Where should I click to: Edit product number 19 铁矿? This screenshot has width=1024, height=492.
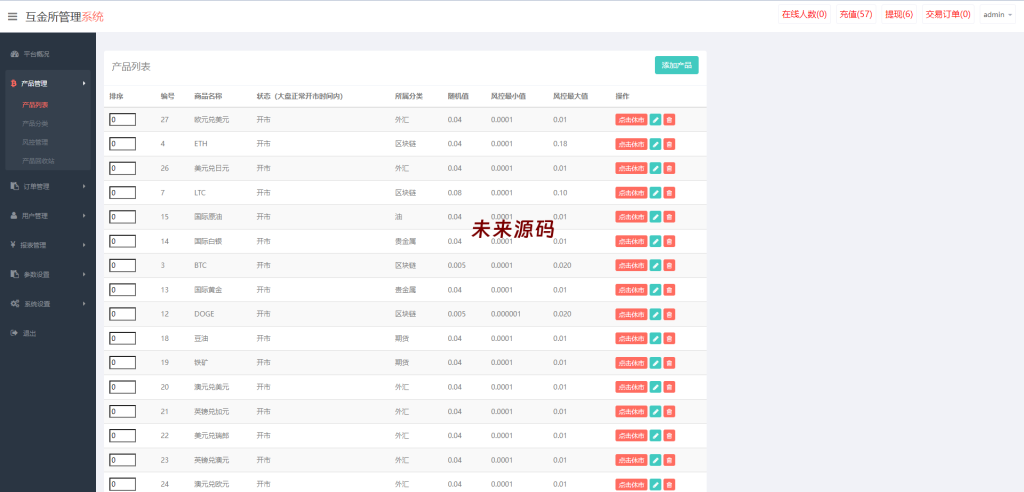pyautogui.click(x=656, y=363)
